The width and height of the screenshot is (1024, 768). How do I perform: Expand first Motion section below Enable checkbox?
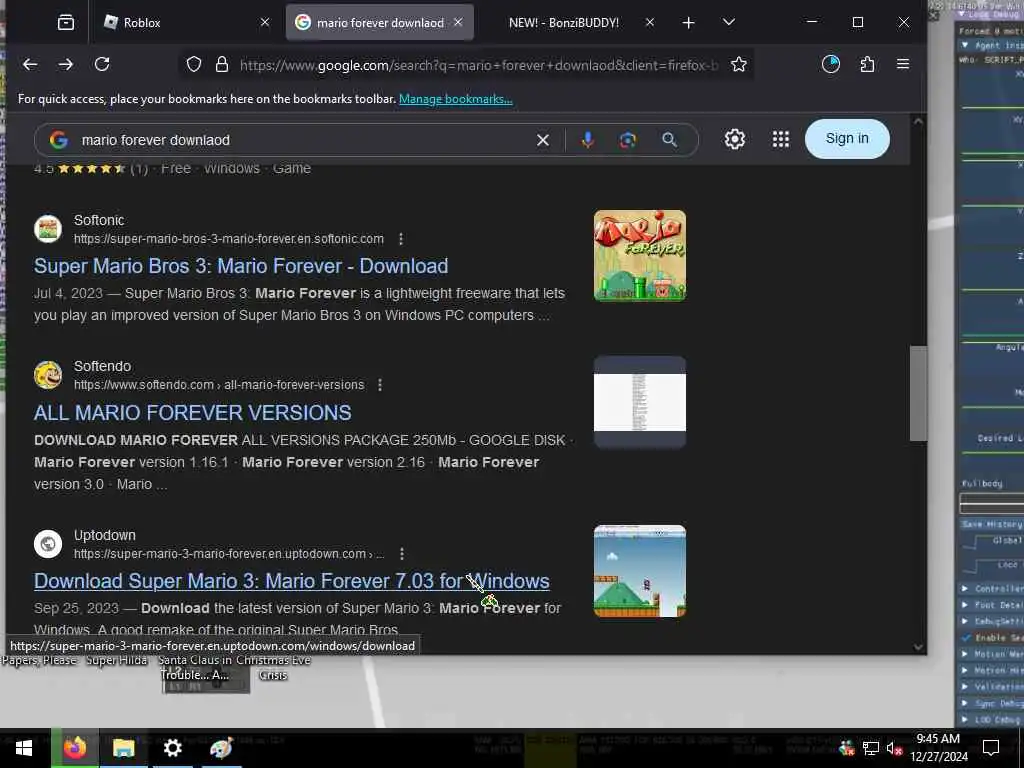point(965,654)
